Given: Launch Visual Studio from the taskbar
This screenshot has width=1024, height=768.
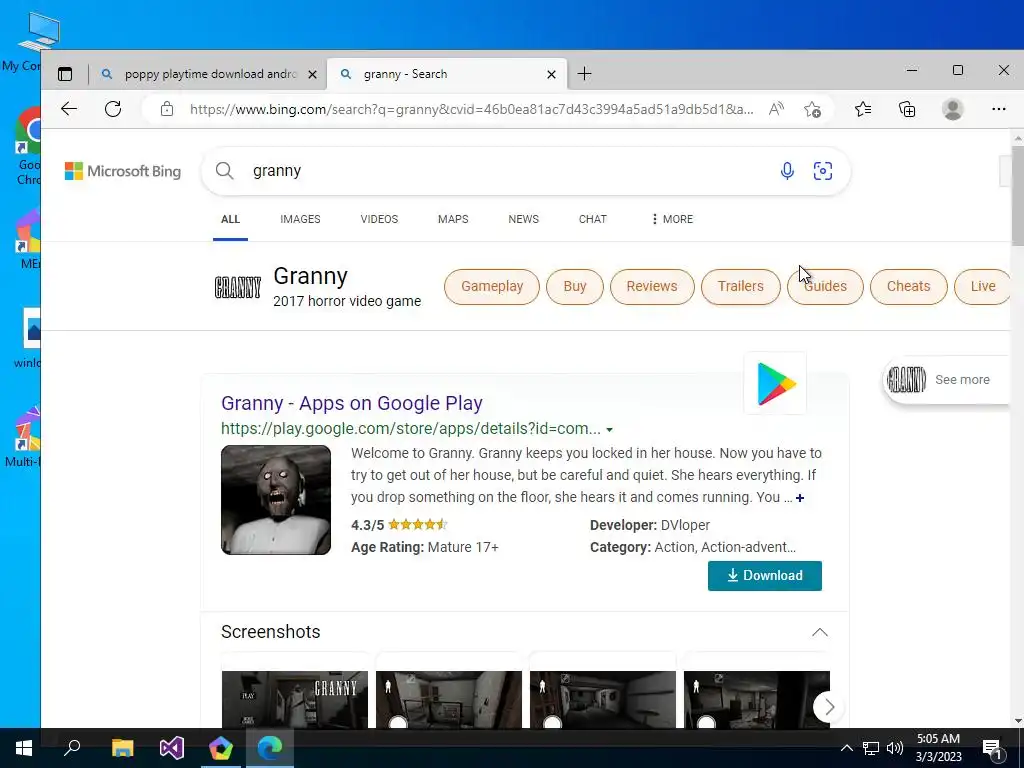Looking at the screenshot, I should [x=172, y=748].
